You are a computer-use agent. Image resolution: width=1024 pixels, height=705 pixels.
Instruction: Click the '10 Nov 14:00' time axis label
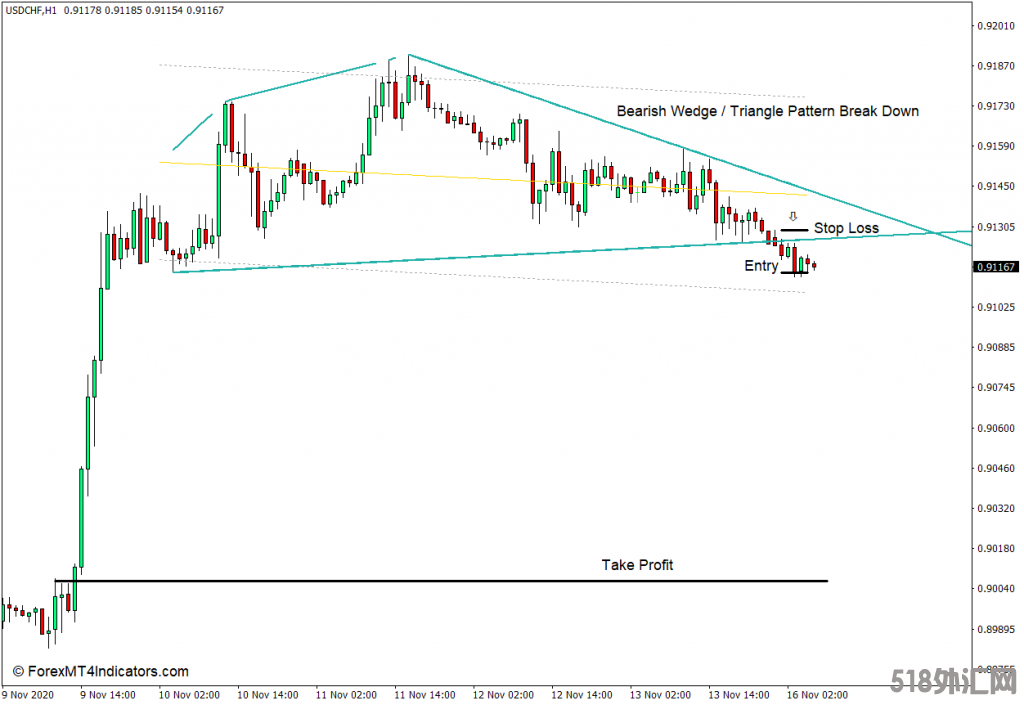click(x=268, y=695)
